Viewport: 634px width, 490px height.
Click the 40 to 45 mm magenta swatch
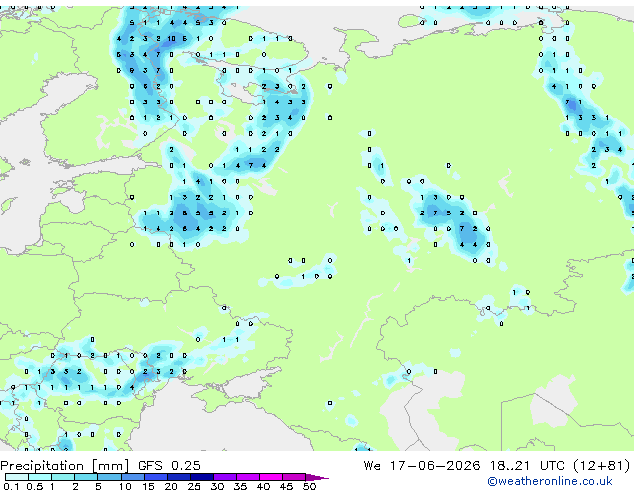(x=271, y=477)
